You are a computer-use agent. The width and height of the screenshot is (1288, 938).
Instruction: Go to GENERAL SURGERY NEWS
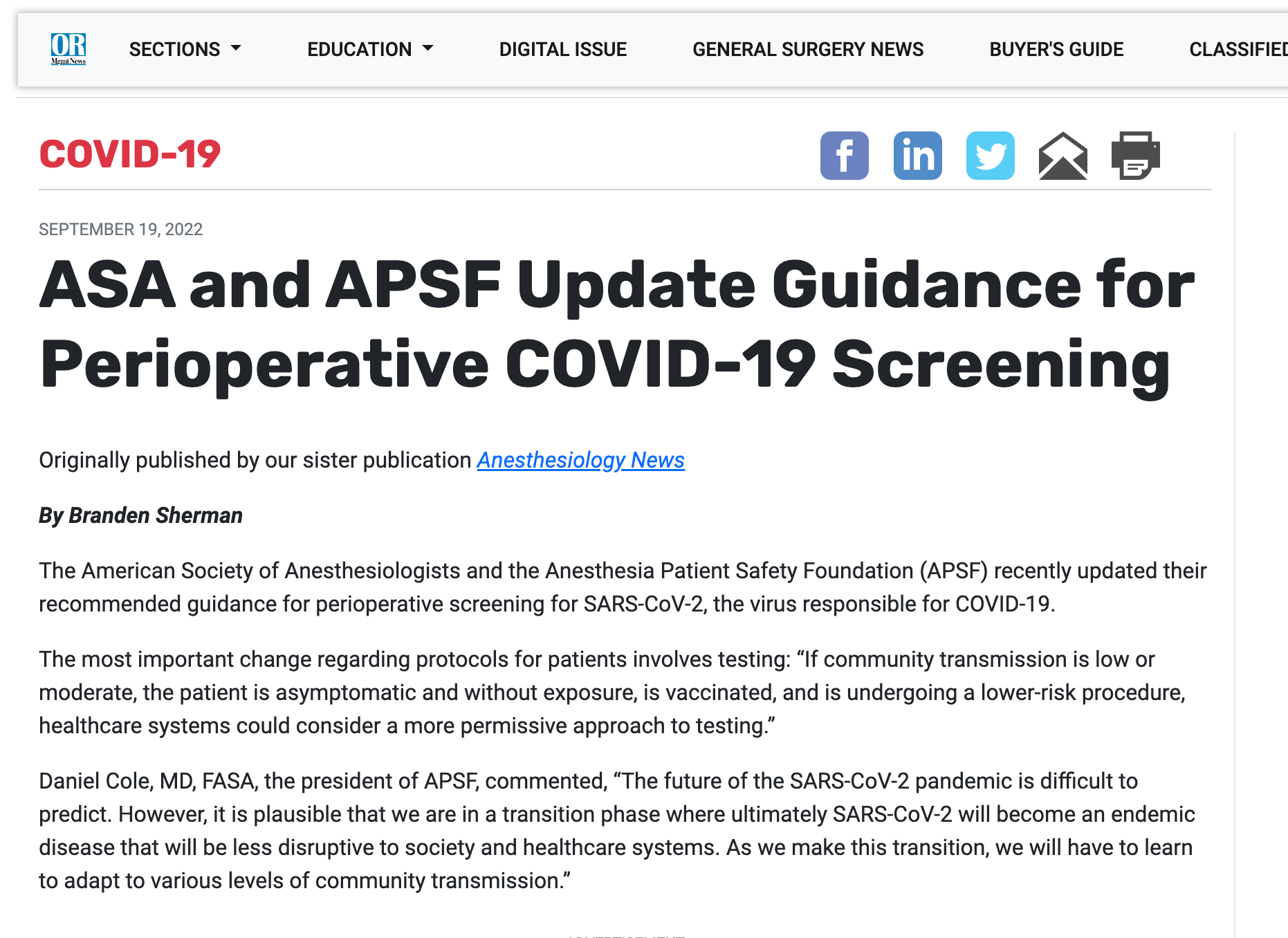(x=807, y=49)
